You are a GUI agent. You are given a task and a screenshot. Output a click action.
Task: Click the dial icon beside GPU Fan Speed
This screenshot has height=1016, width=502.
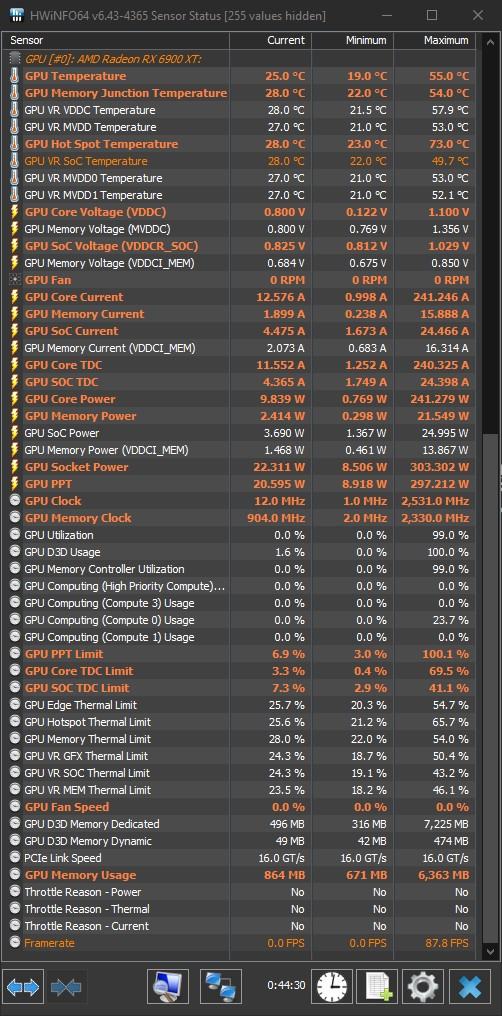pyautogui.click(x=15, y=807)
